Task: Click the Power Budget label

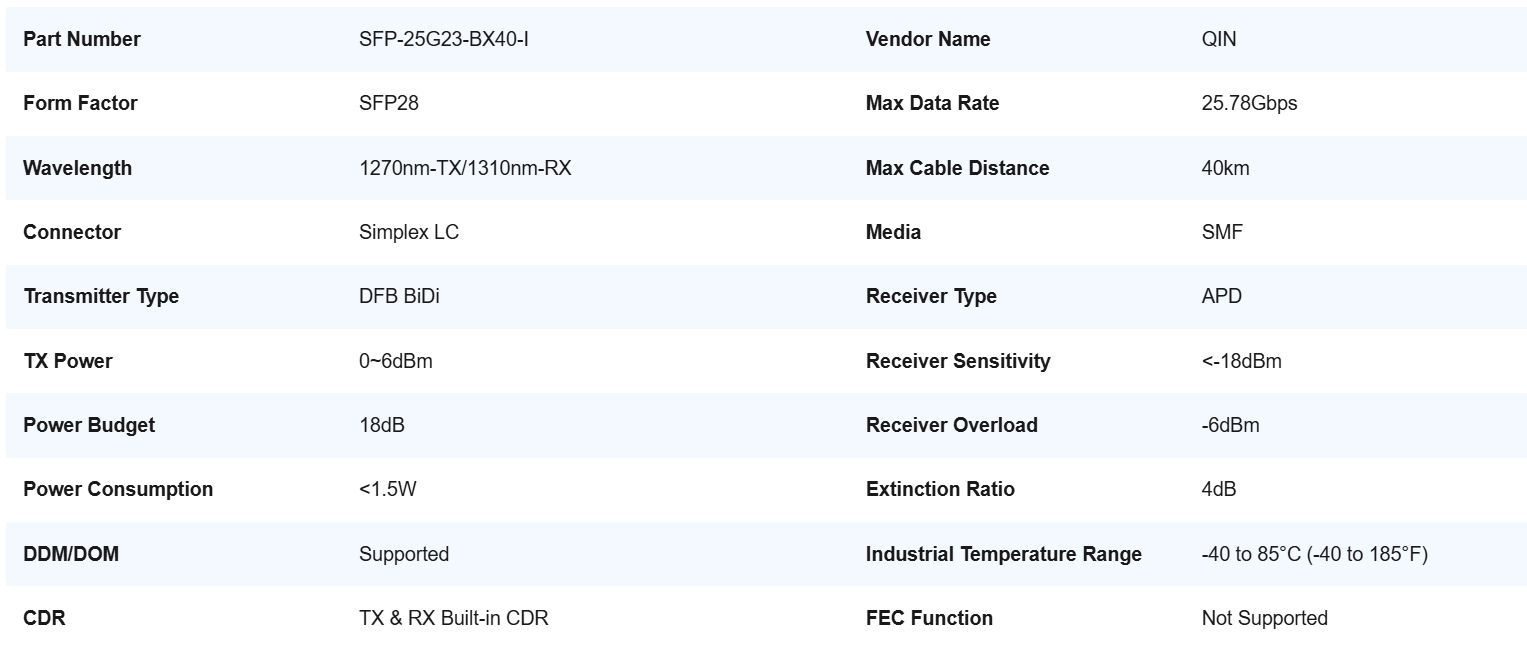Action: click(x=89, y=425)
